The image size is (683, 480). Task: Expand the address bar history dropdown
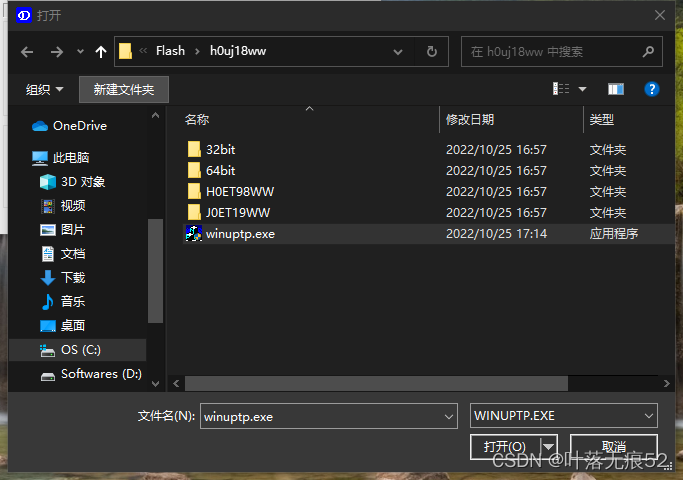click(398, 52)
